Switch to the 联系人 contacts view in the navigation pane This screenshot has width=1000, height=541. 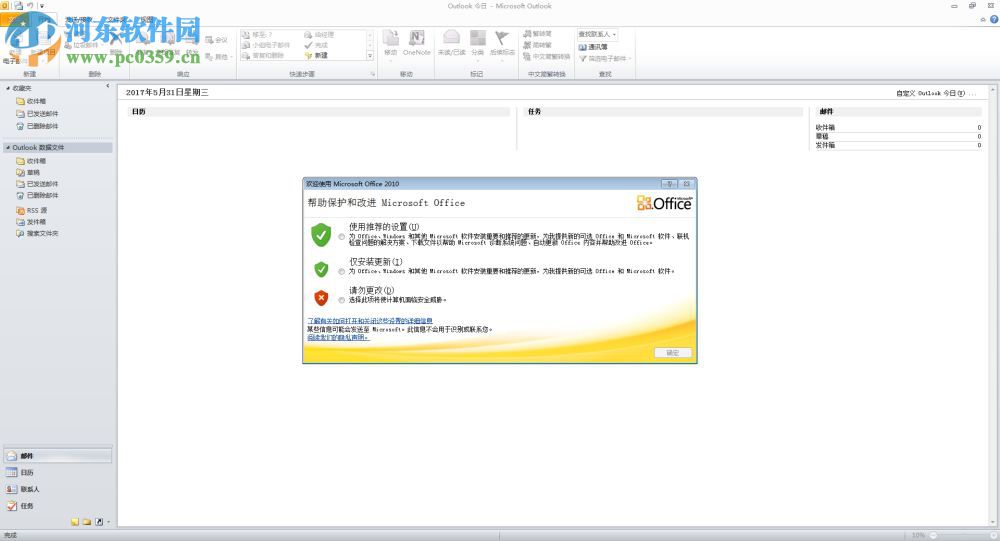58,489
